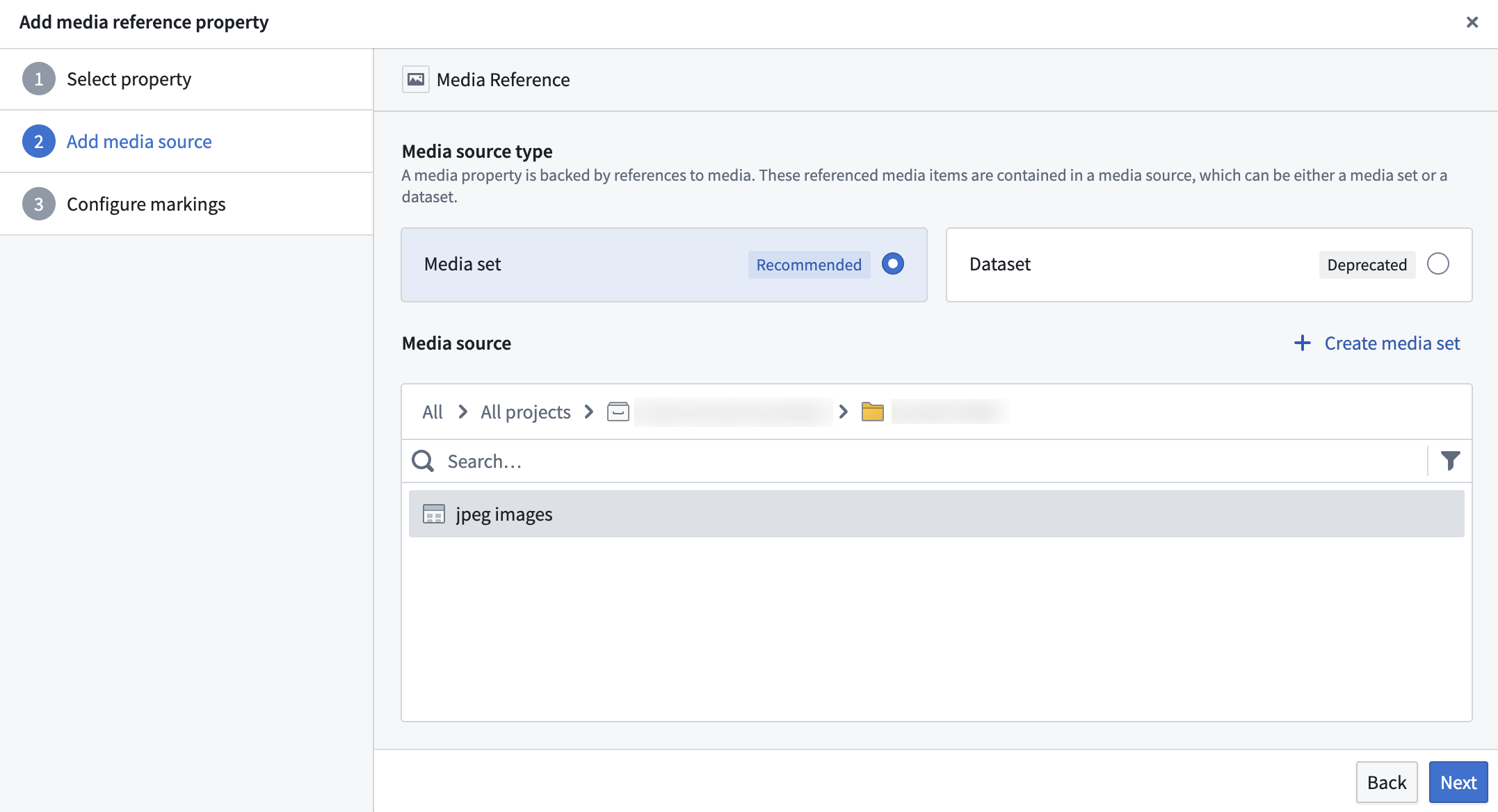
Task: Select the Media set radio button
Action: (x=892, y=264)
